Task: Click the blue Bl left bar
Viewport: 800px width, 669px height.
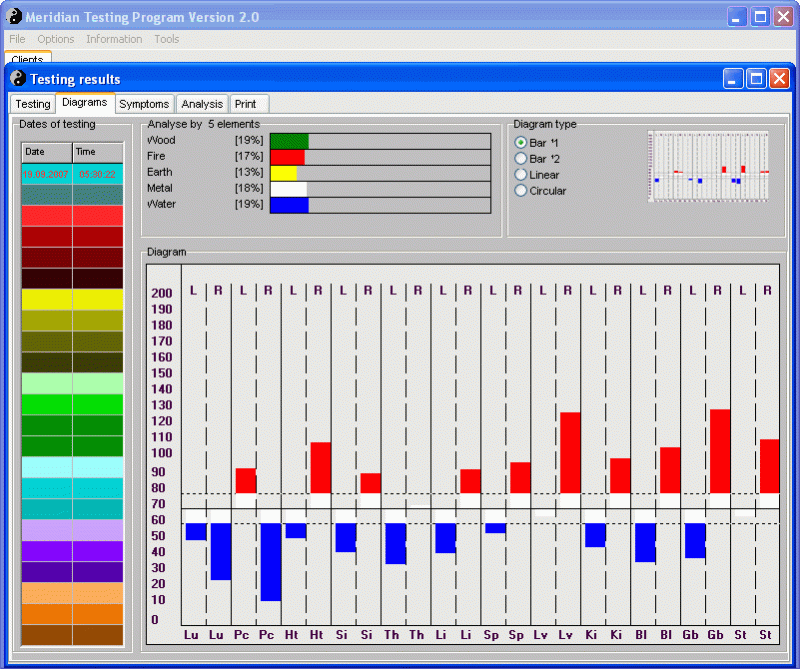Action: coord(645,542)
